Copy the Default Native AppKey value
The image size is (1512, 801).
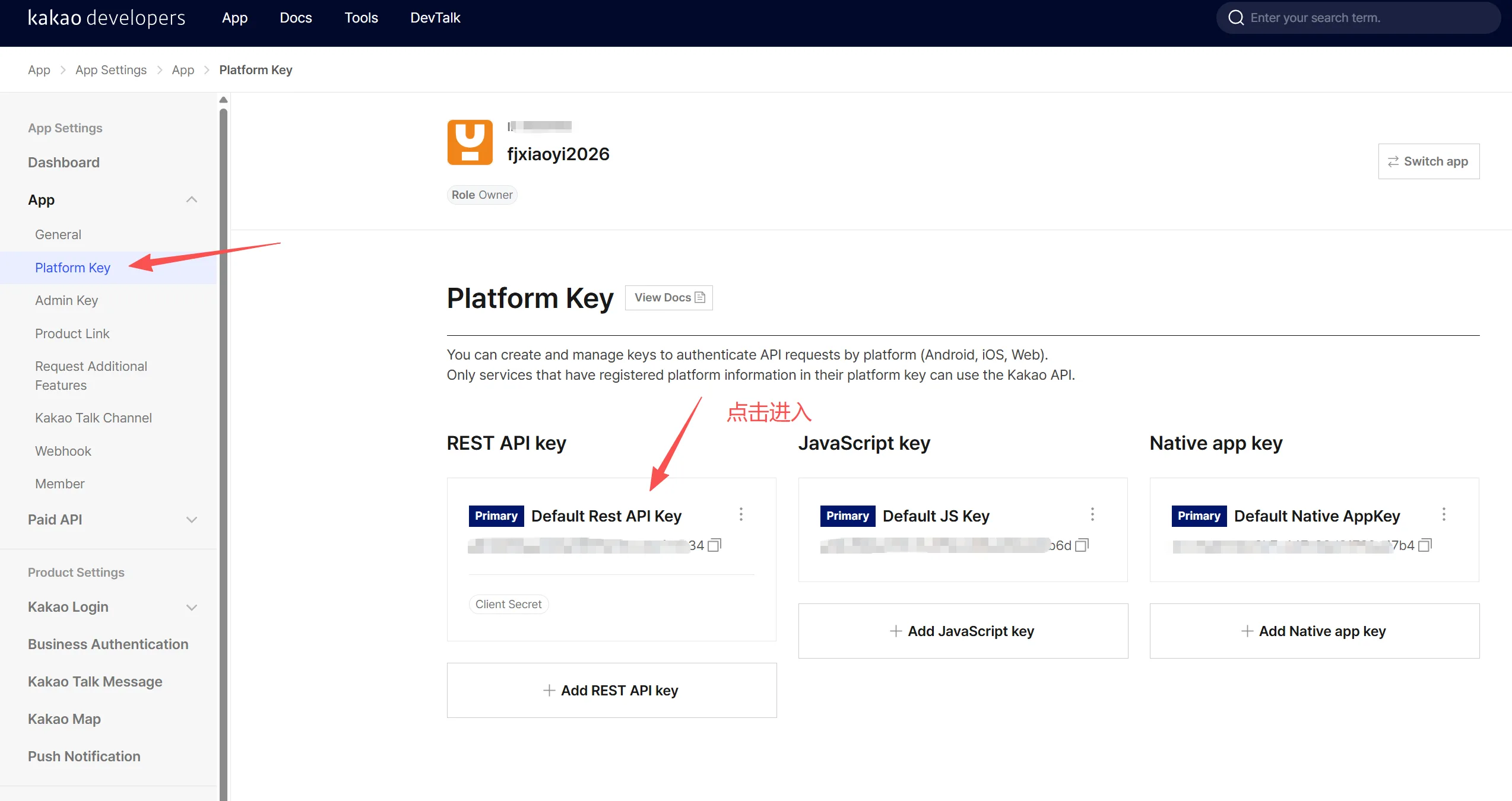click(x=1425, y=545)
